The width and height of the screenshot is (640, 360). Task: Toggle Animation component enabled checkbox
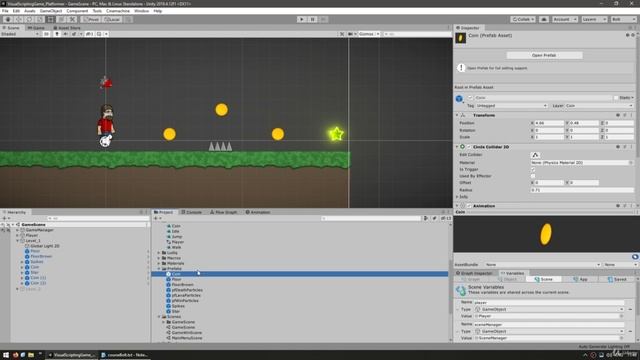coord(469,206)
